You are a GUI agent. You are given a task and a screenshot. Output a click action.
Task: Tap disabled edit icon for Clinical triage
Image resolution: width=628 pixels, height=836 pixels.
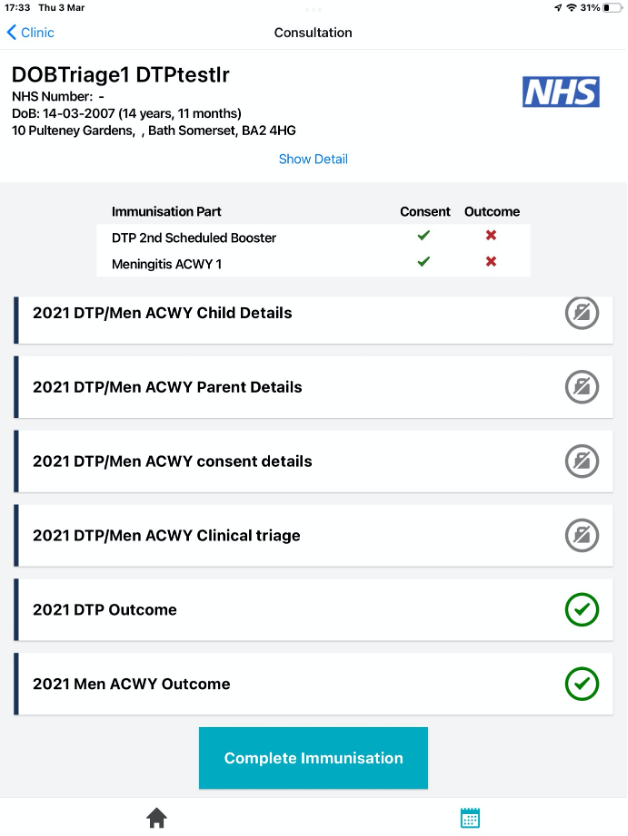click(581, 536)
